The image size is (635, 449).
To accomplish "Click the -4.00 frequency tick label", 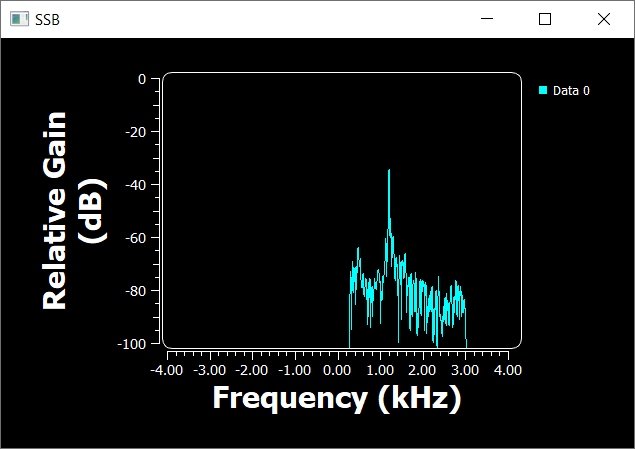I will click(x=166, y=370).
